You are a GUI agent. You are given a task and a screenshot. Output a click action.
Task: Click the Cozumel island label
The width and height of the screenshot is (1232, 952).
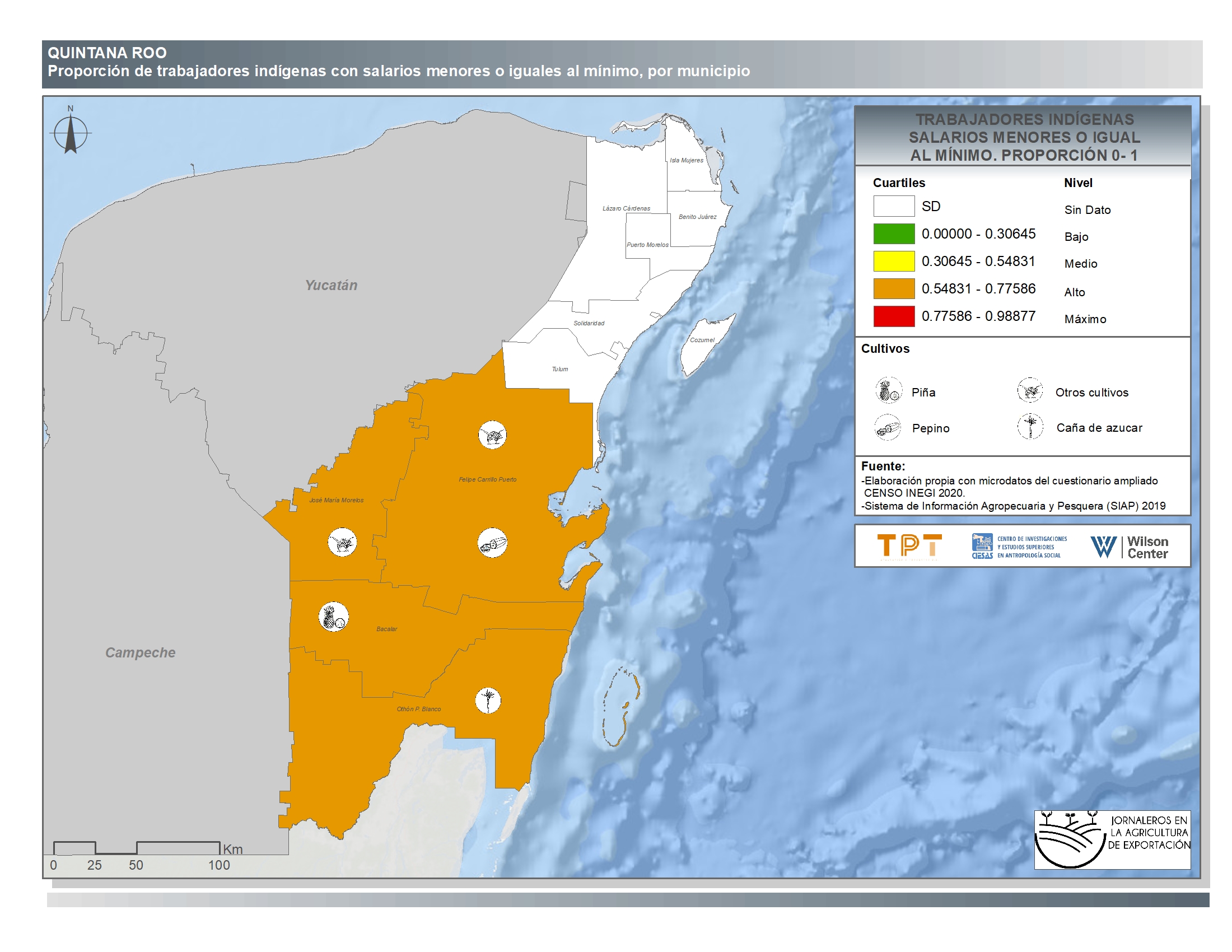click(702, 340)
